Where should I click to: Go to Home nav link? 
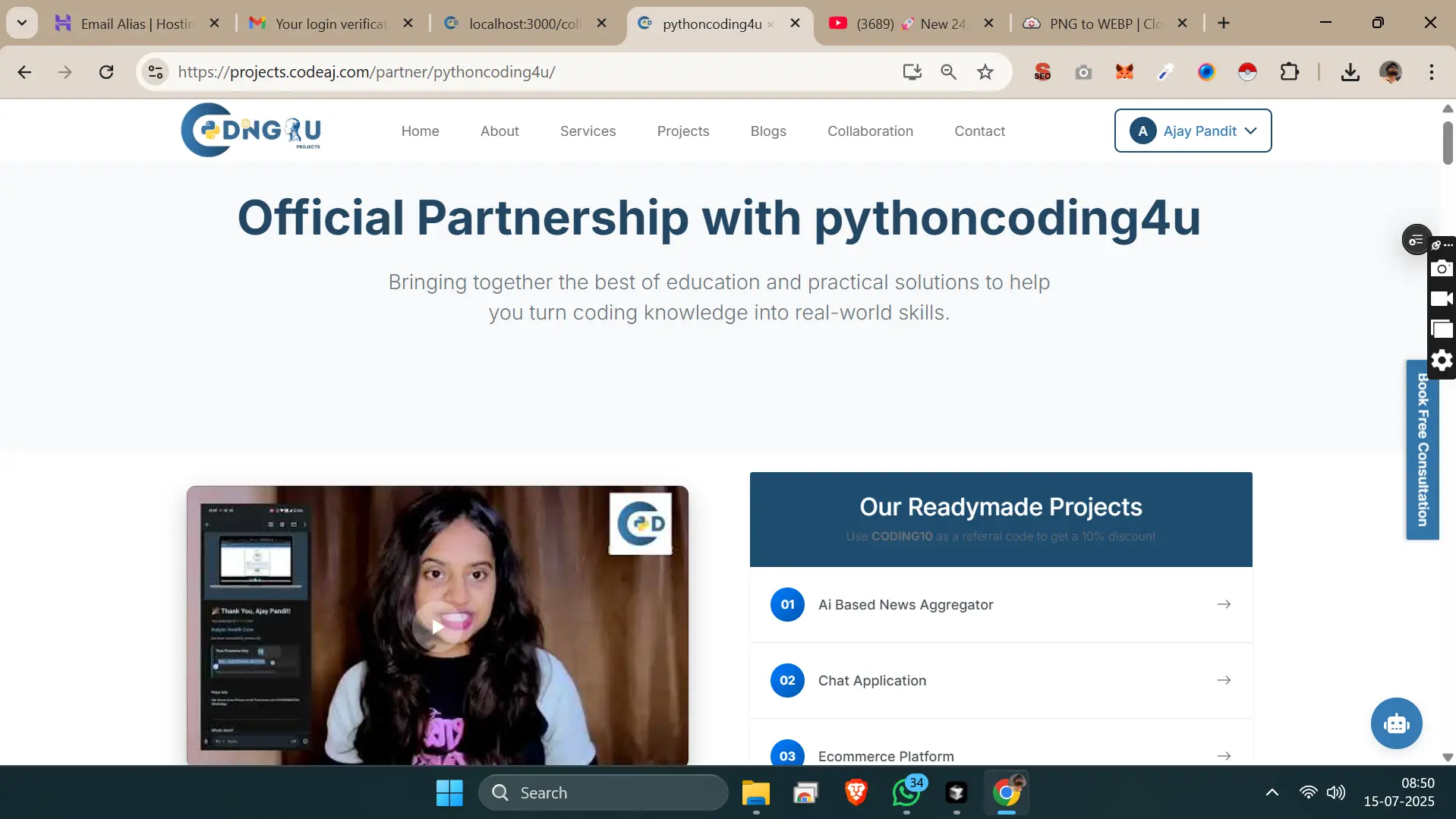coord(420,131)
